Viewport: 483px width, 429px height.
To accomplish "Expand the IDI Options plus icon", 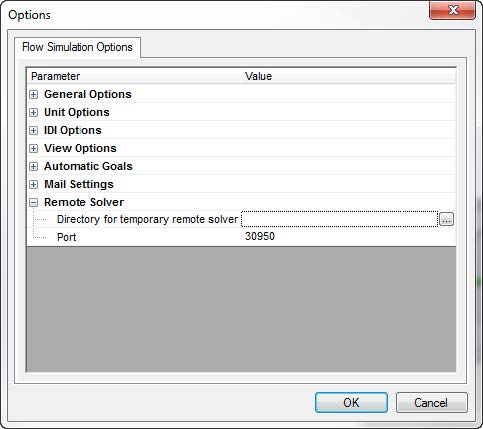I will [33, 131].
